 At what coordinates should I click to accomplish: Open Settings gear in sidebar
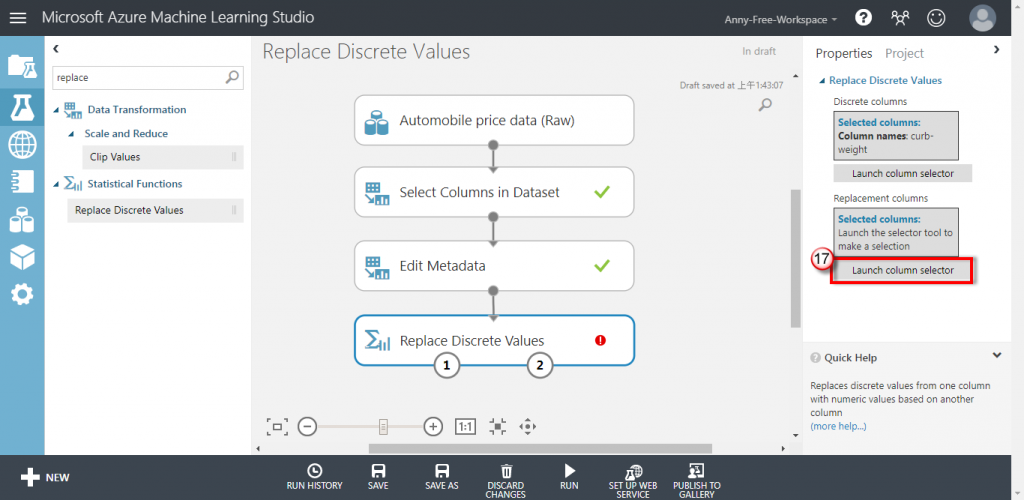(22, 295)
